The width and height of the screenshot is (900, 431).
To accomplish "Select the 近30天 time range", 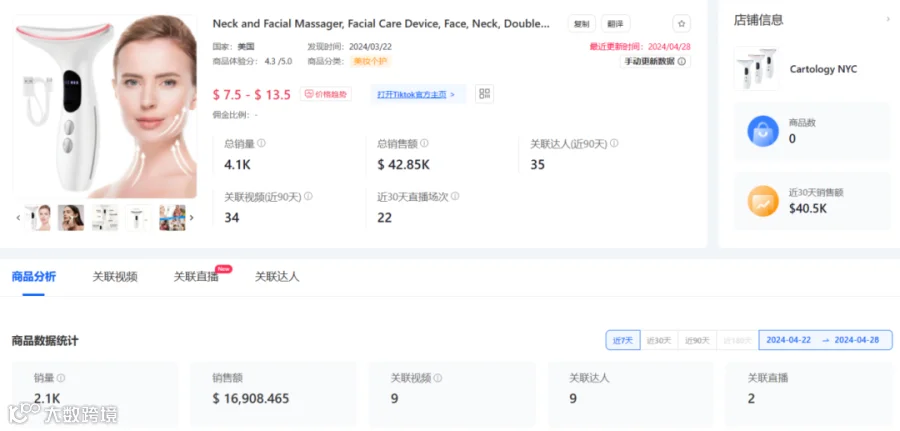I will click(659, 340).
